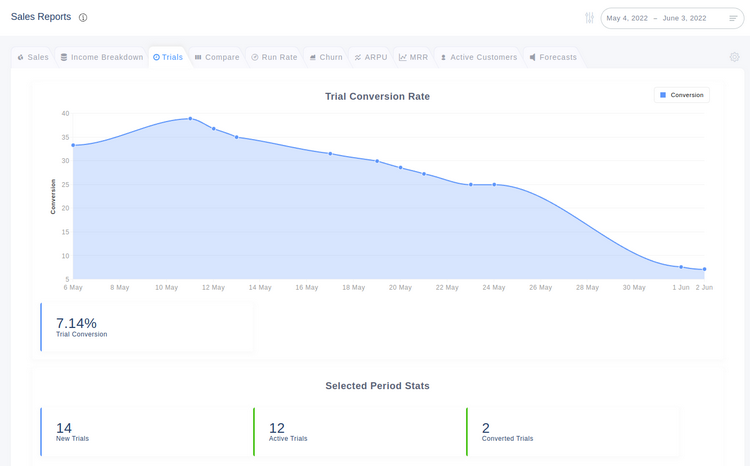This screenshot has height=466, width=750.
Task: Click the blue Conversion legend swatch
Action: [x=663, y=95]
